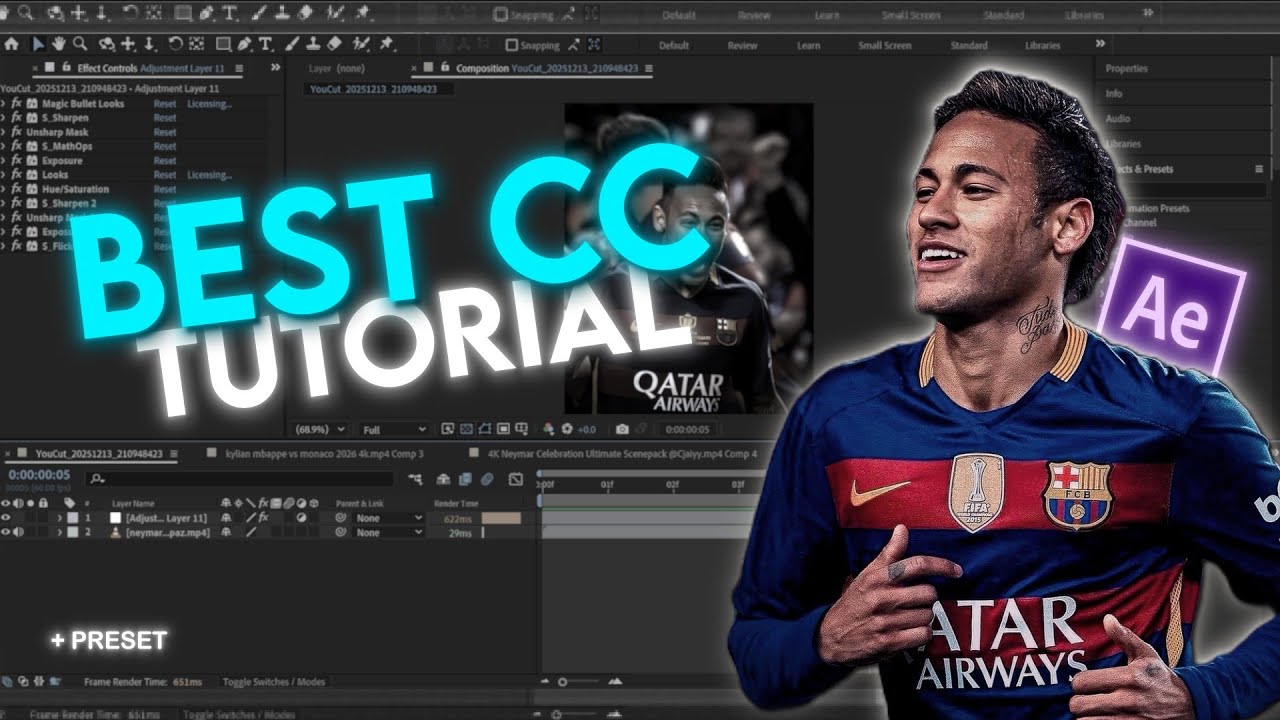
Task: Hide the neymar mp4 layer eye toggle
Action: (6, 533)
